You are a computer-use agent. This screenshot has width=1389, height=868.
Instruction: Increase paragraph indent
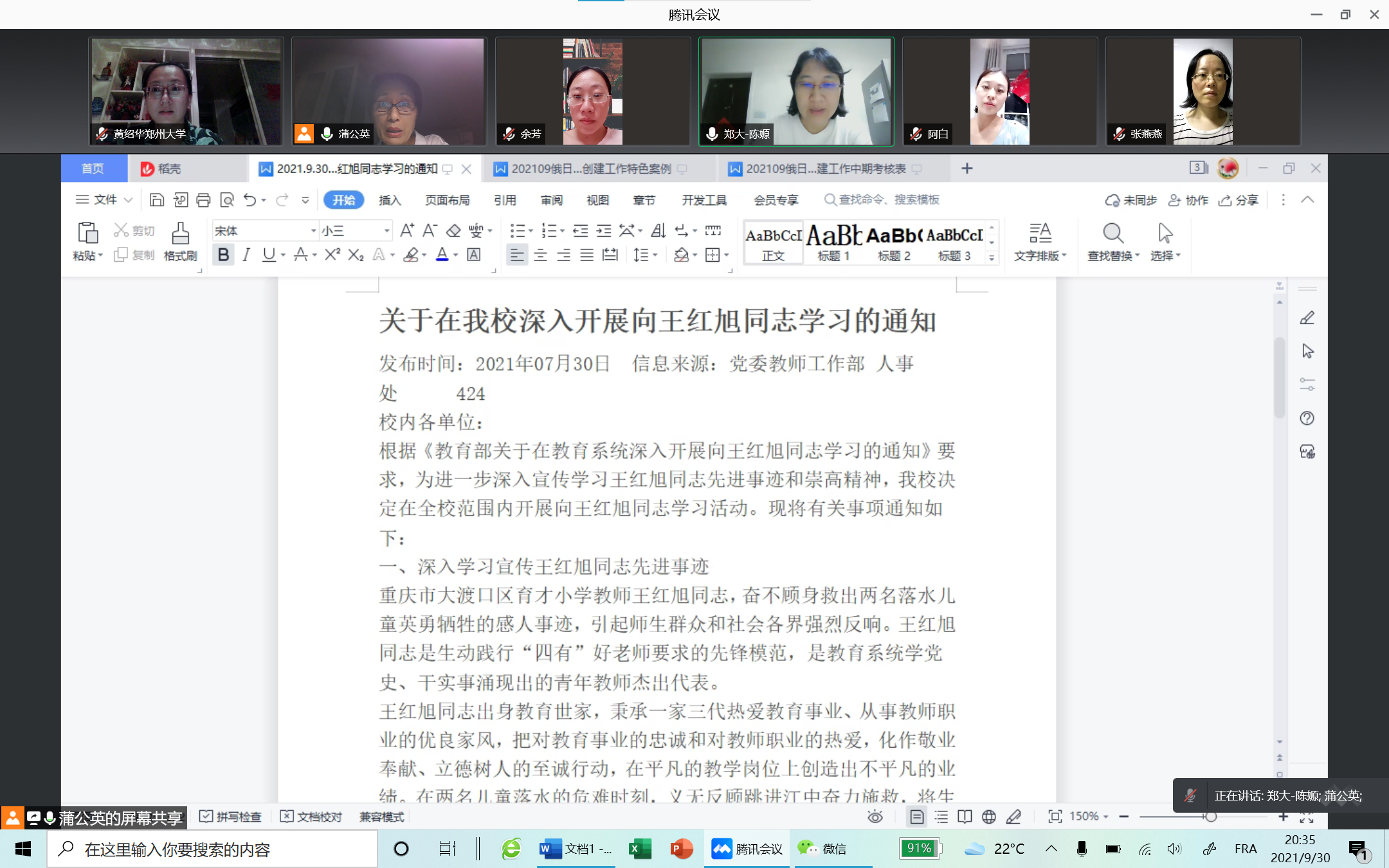click(604, 230)
